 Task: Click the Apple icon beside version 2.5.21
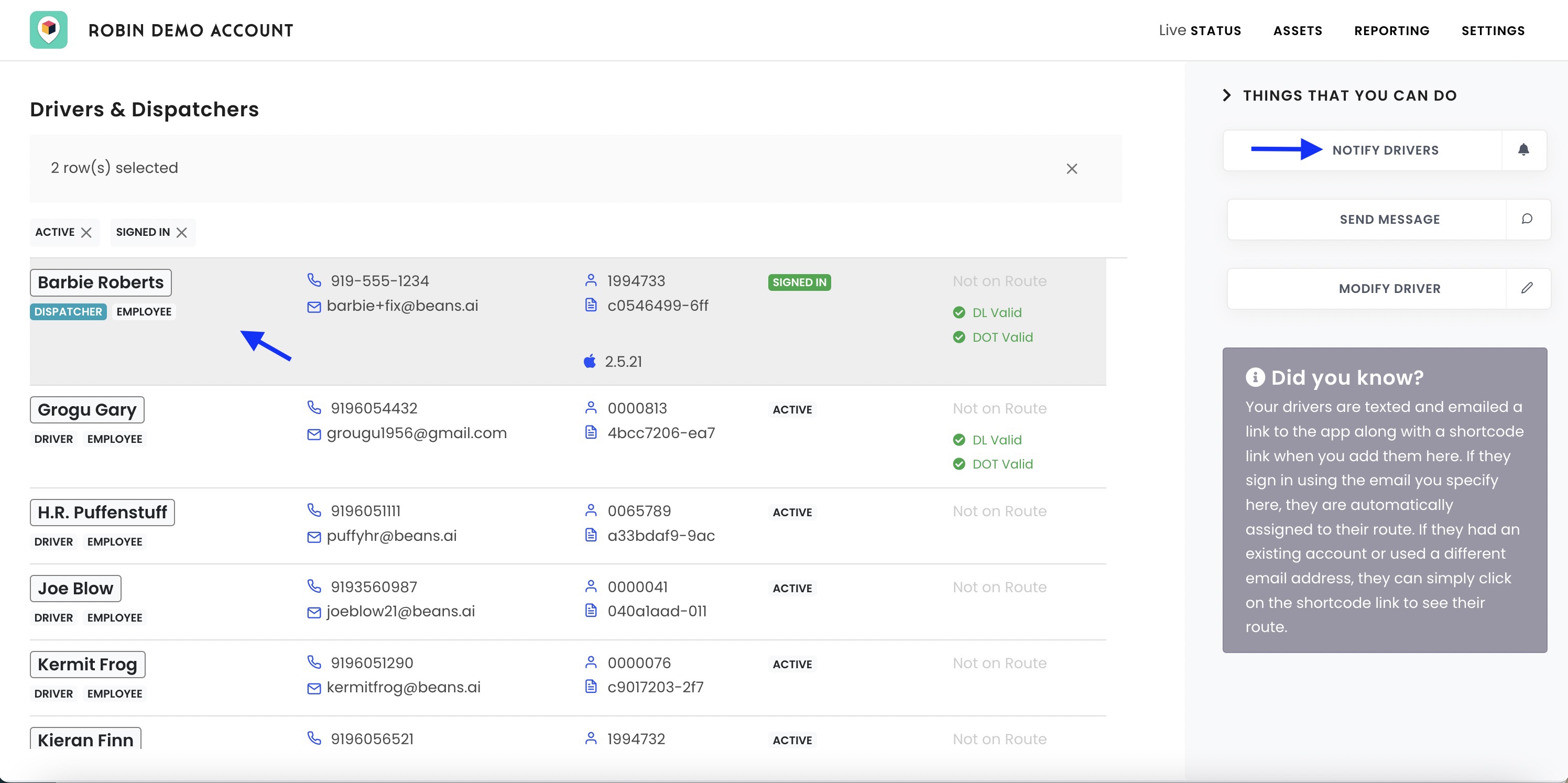pyautogui.click(x=589, y=361)
